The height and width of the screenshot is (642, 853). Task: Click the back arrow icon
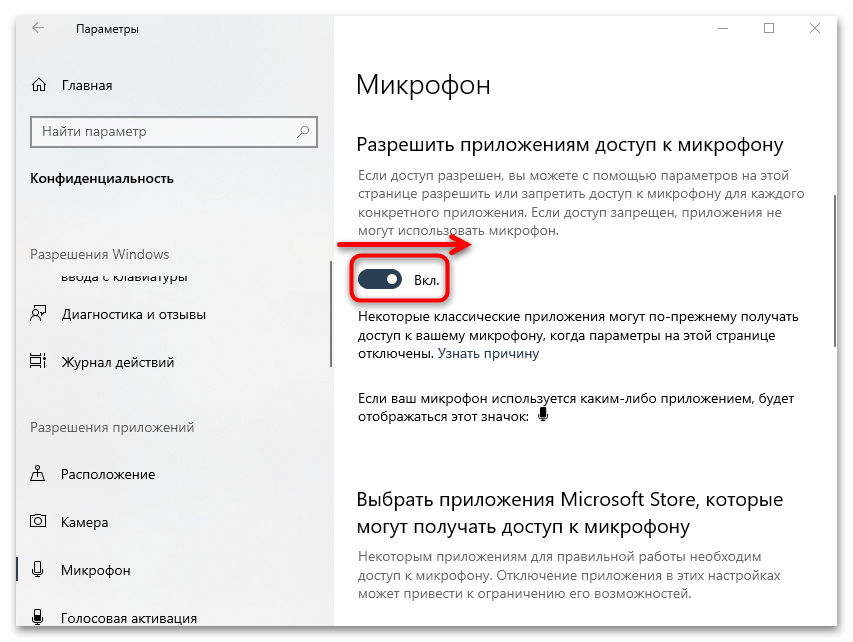(38, 29)
